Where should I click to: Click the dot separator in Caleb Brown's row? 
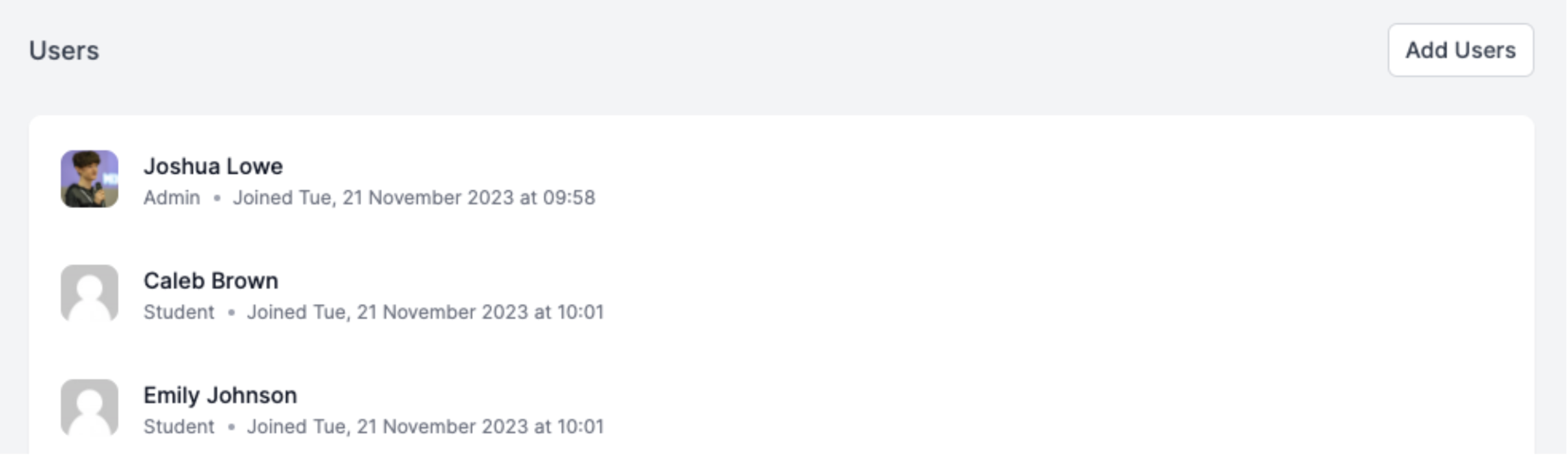[231, 312]
